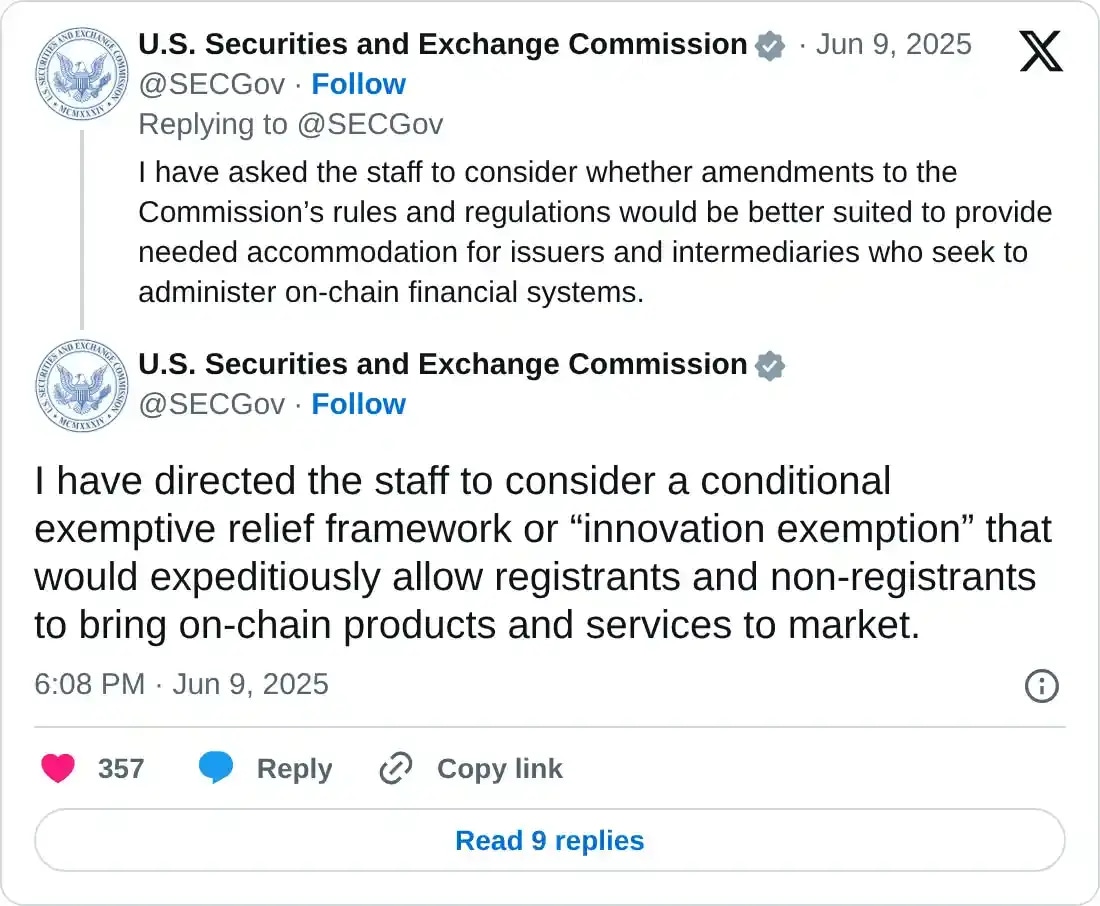Click the heart like icon

pos(58,768)
